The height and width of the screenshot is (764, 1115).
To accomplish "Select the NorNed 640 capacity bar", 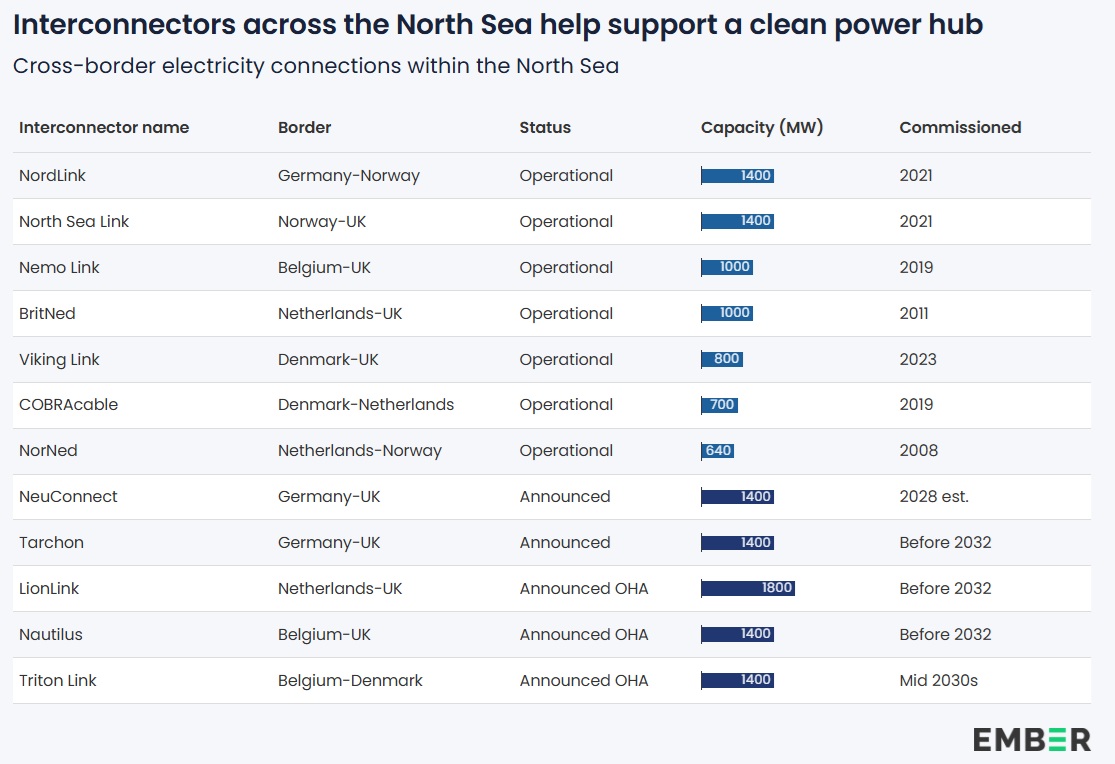I will click(x=718, y=451).
